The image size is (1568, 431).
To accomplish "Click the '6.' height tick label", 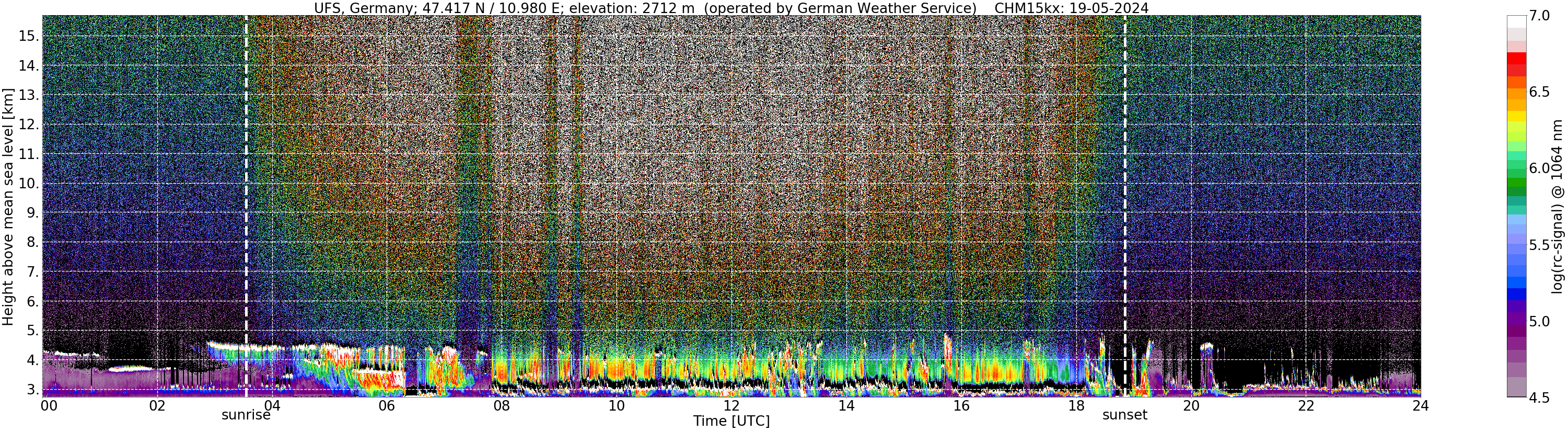I will 32,301.
